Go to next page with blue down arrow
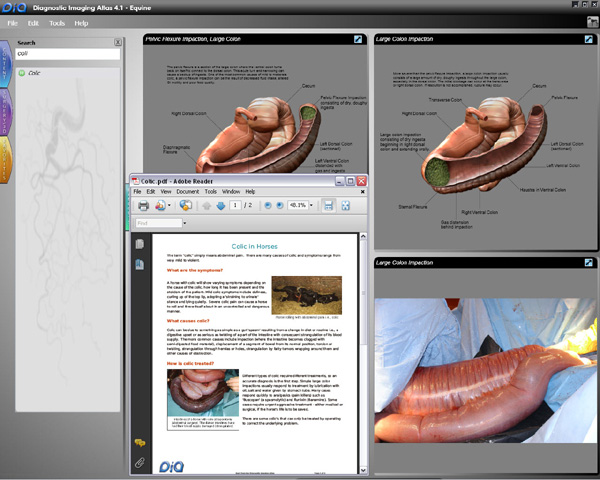The width and height of the screenshot is (600, 480). pyautogui.click(x=221, y=206)
